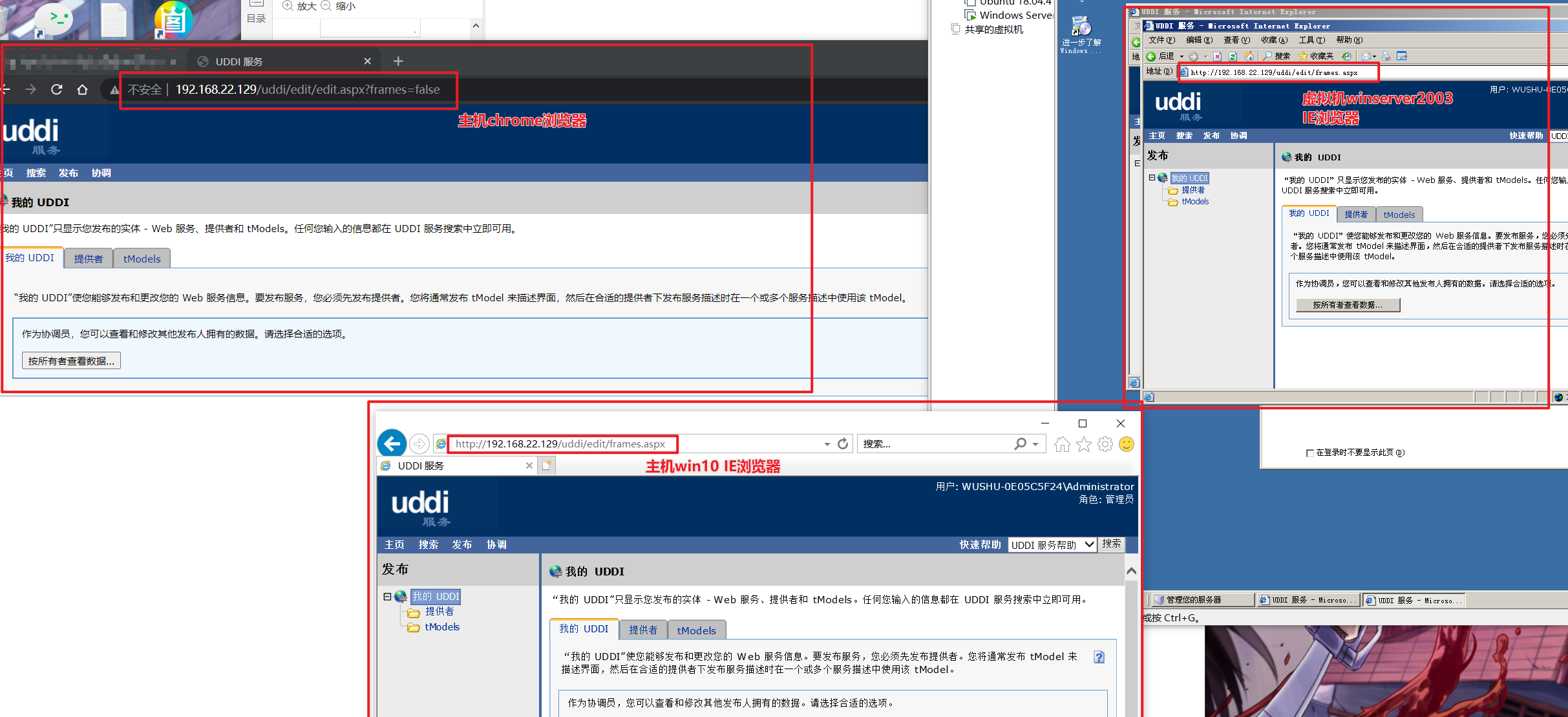Click the Home icon in Win10 IE toolbar
This screenshot has height=717, width=1568.
(x=1063, y=445)
